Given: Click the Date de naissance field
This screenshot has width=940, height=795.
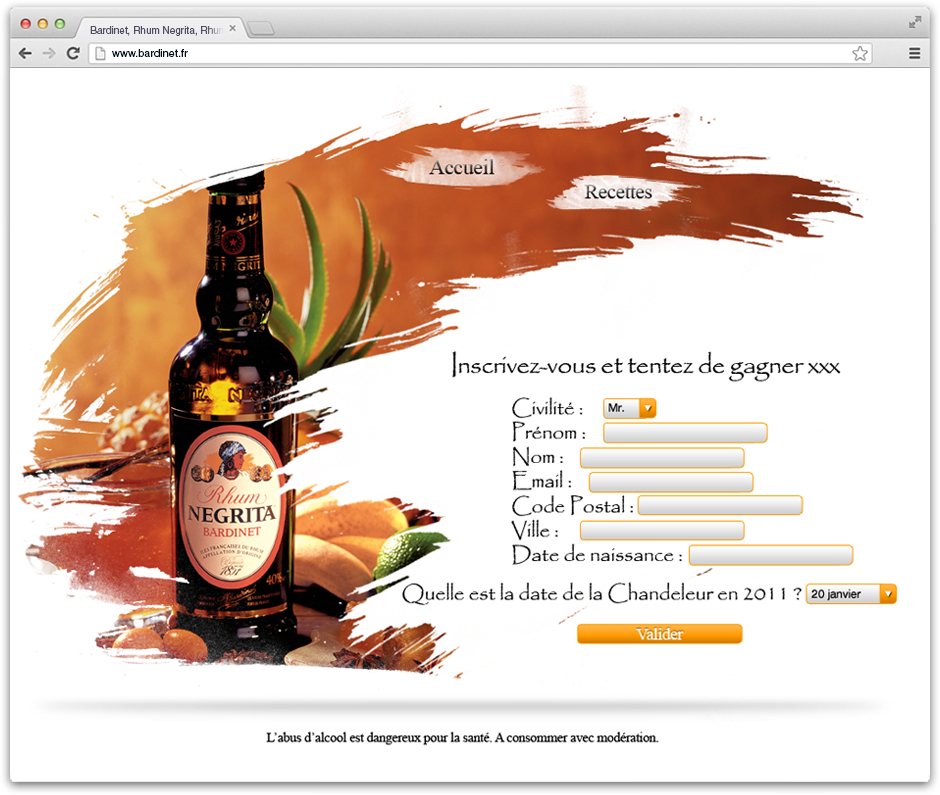Looking at the screenshot, I should click(x=770, y=555).
